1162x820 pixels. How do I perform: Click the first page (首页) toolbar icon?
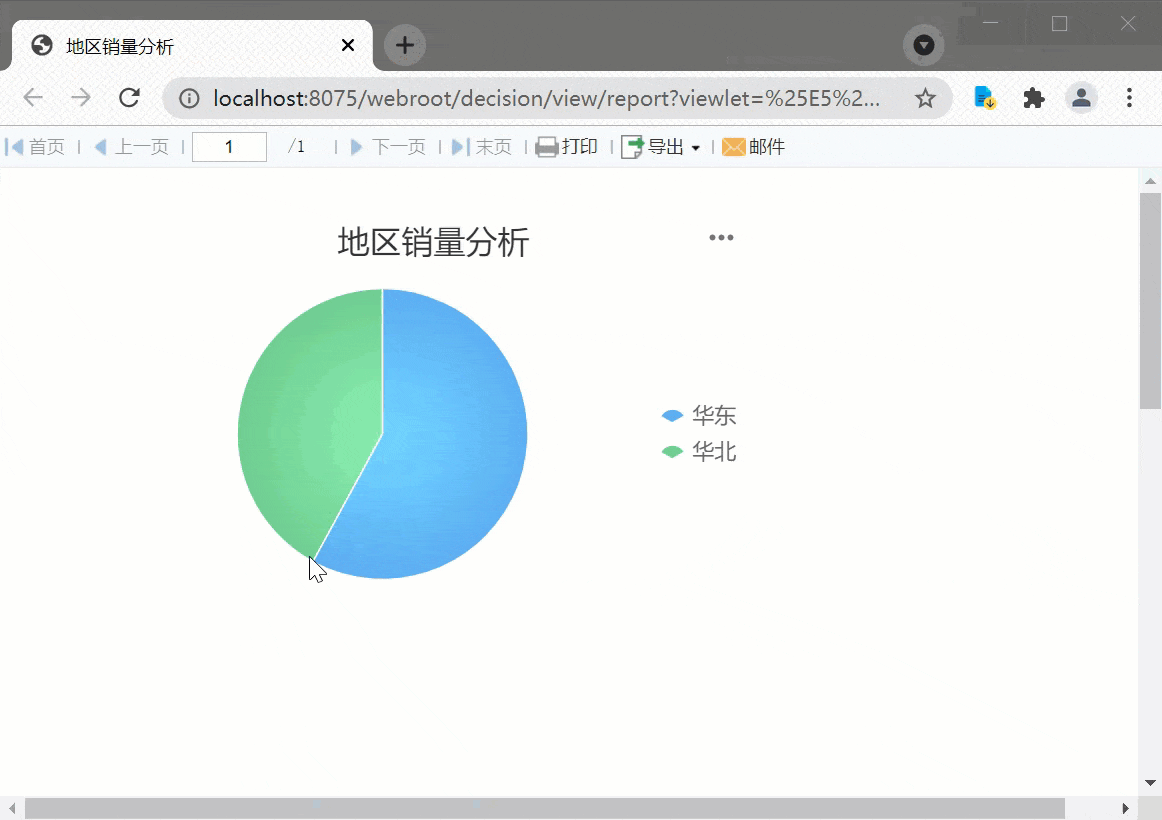coord(13,147)
